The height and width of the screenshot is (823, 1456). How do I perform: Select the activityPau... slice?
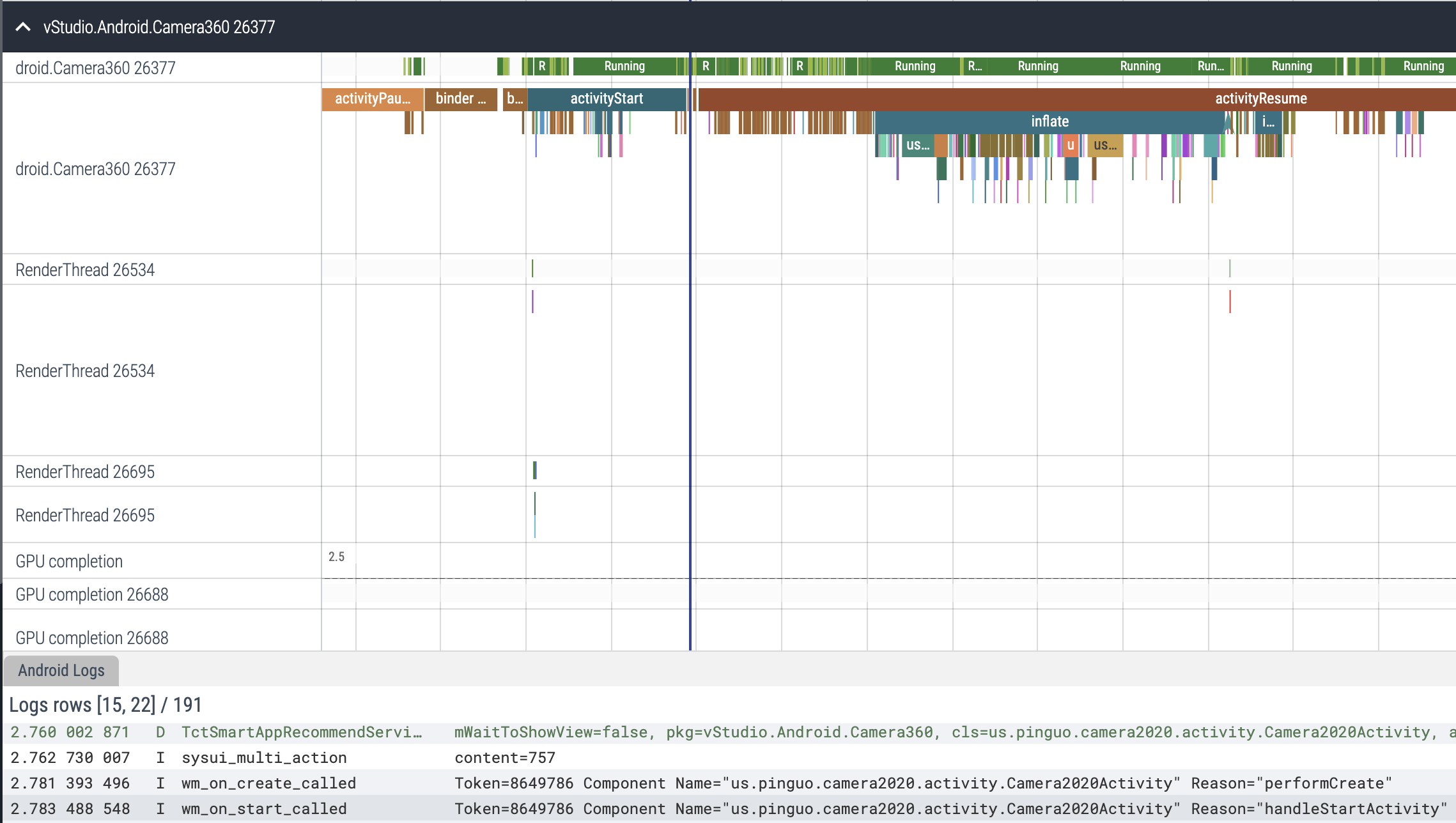[x=372, y=99]
